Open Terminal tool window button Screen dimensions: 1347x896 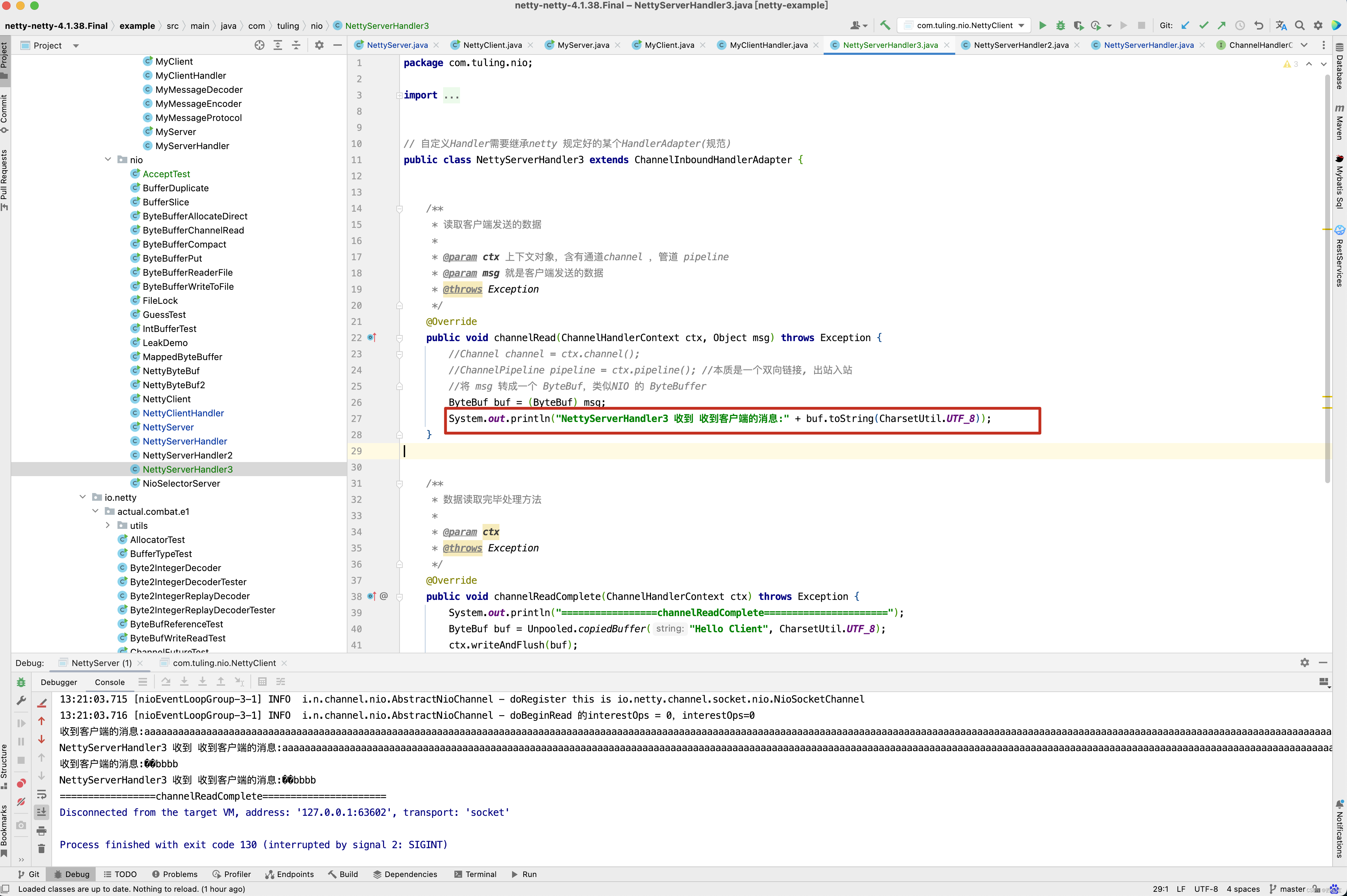475,874
